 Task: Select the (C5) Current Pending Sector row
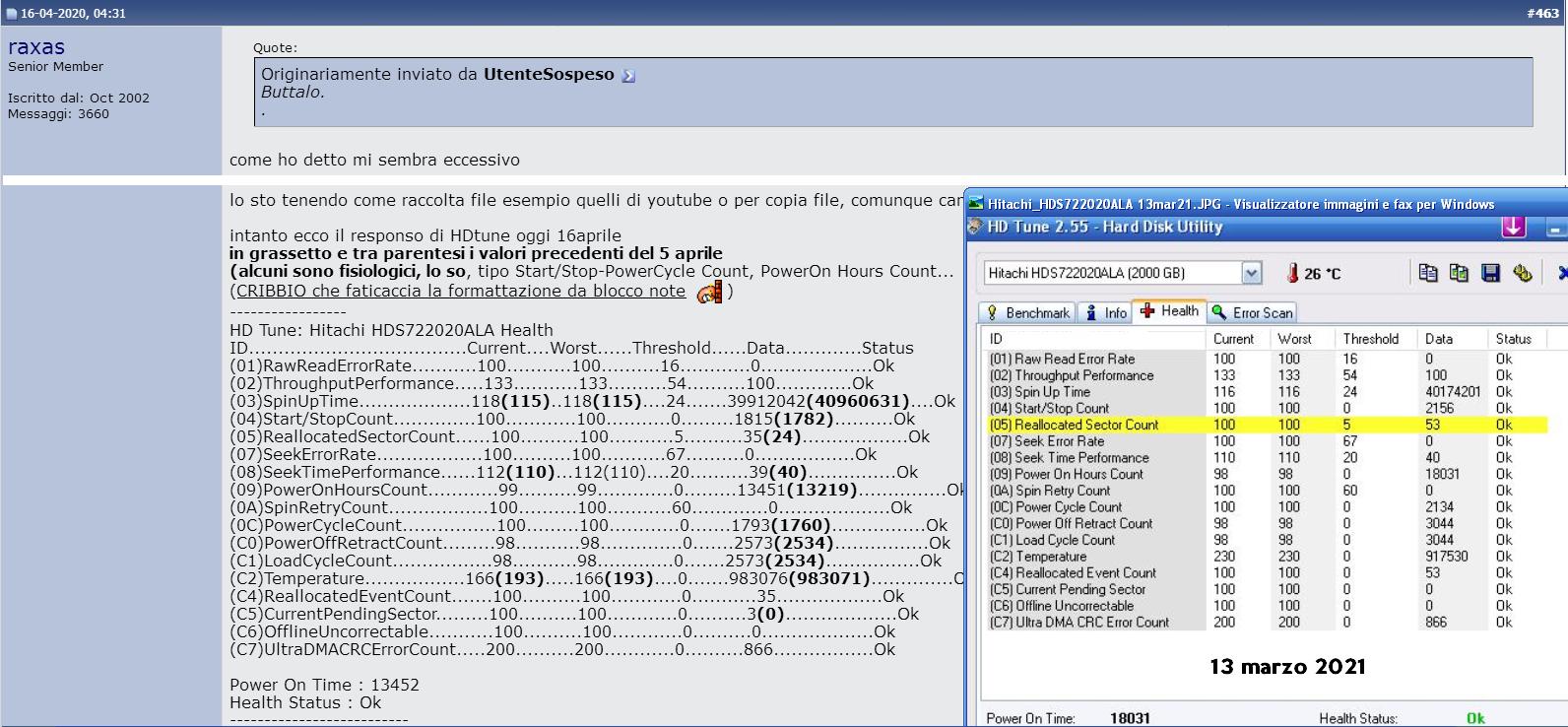1267,589
